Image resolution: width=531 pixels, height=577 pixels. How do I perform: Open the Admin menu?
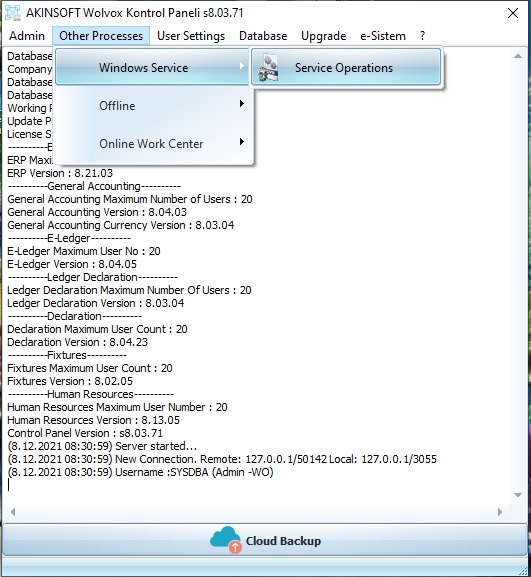click(x=27, y=36)
